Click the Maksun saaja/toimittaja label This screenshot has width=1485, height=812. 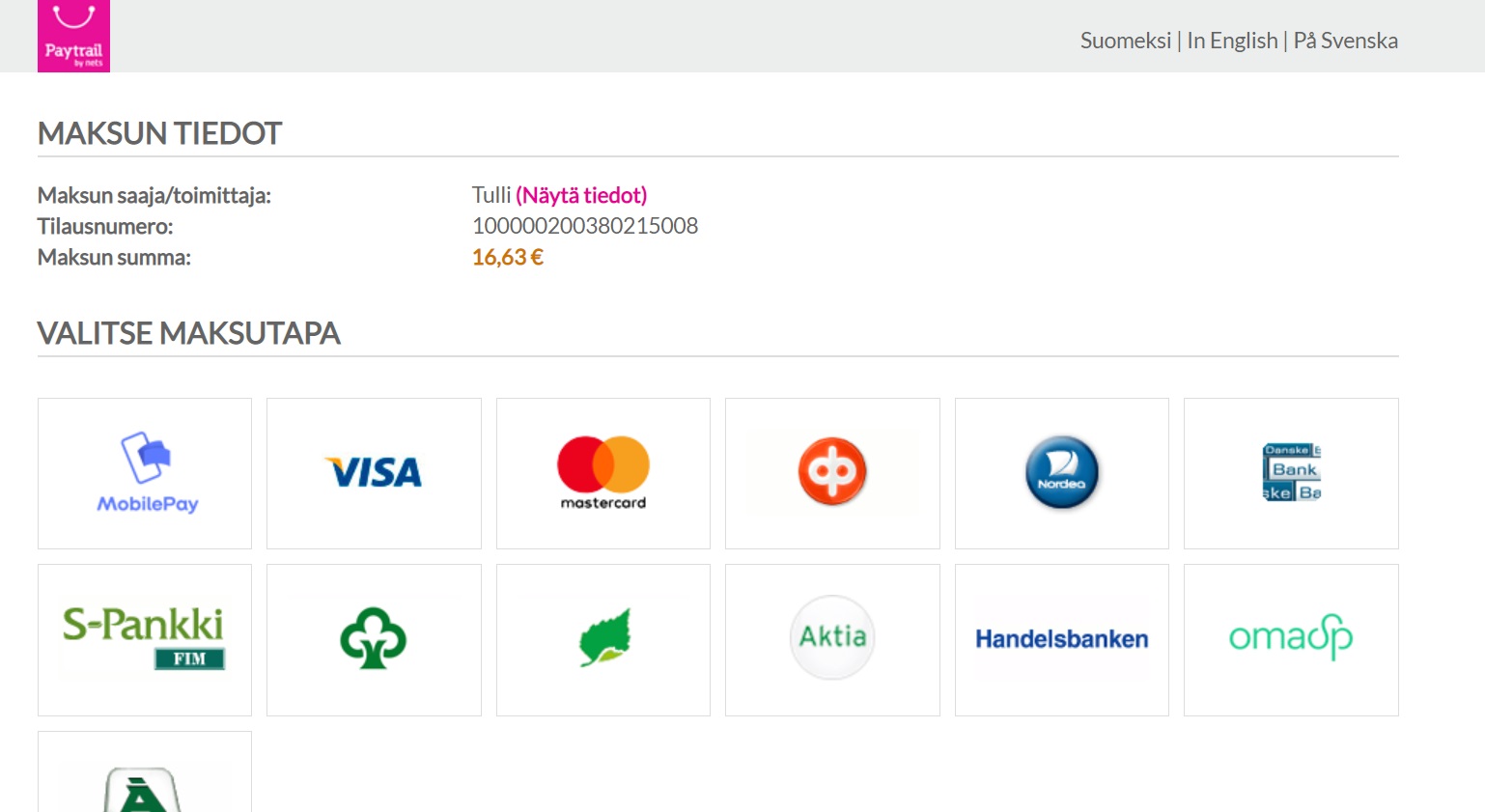pyautogui.click(x=154, y=196)
